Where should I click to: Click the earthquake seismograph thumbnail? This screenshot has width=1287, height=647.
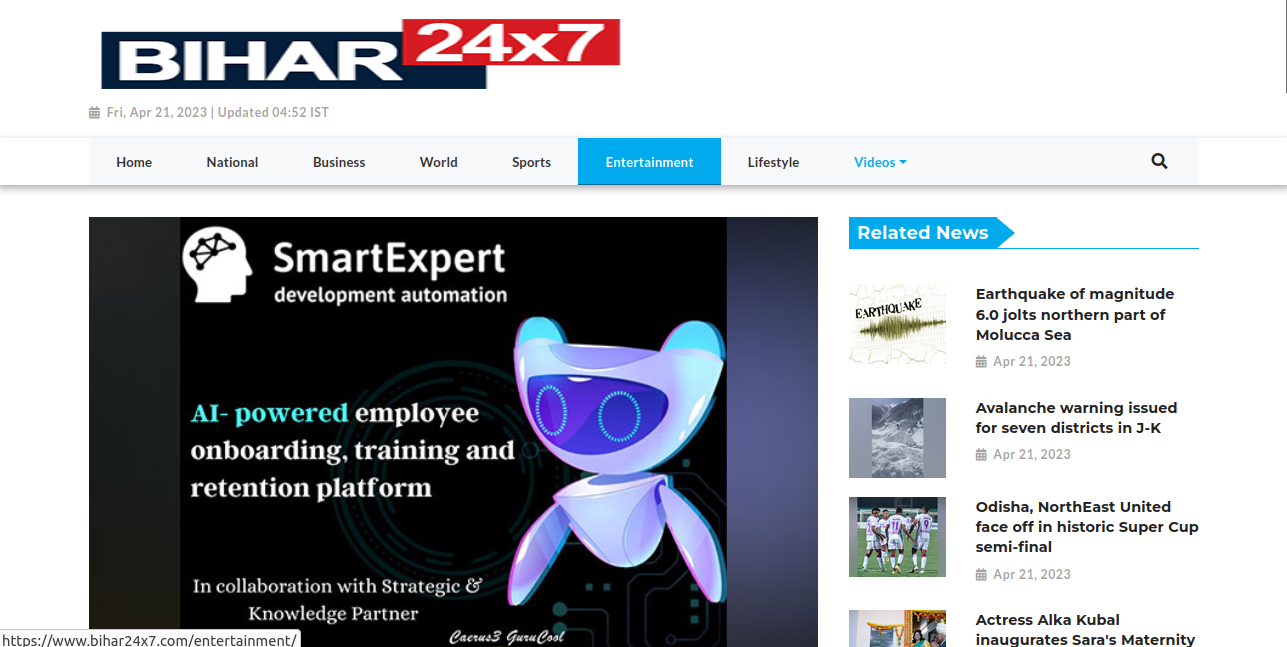tap(897, 324)
